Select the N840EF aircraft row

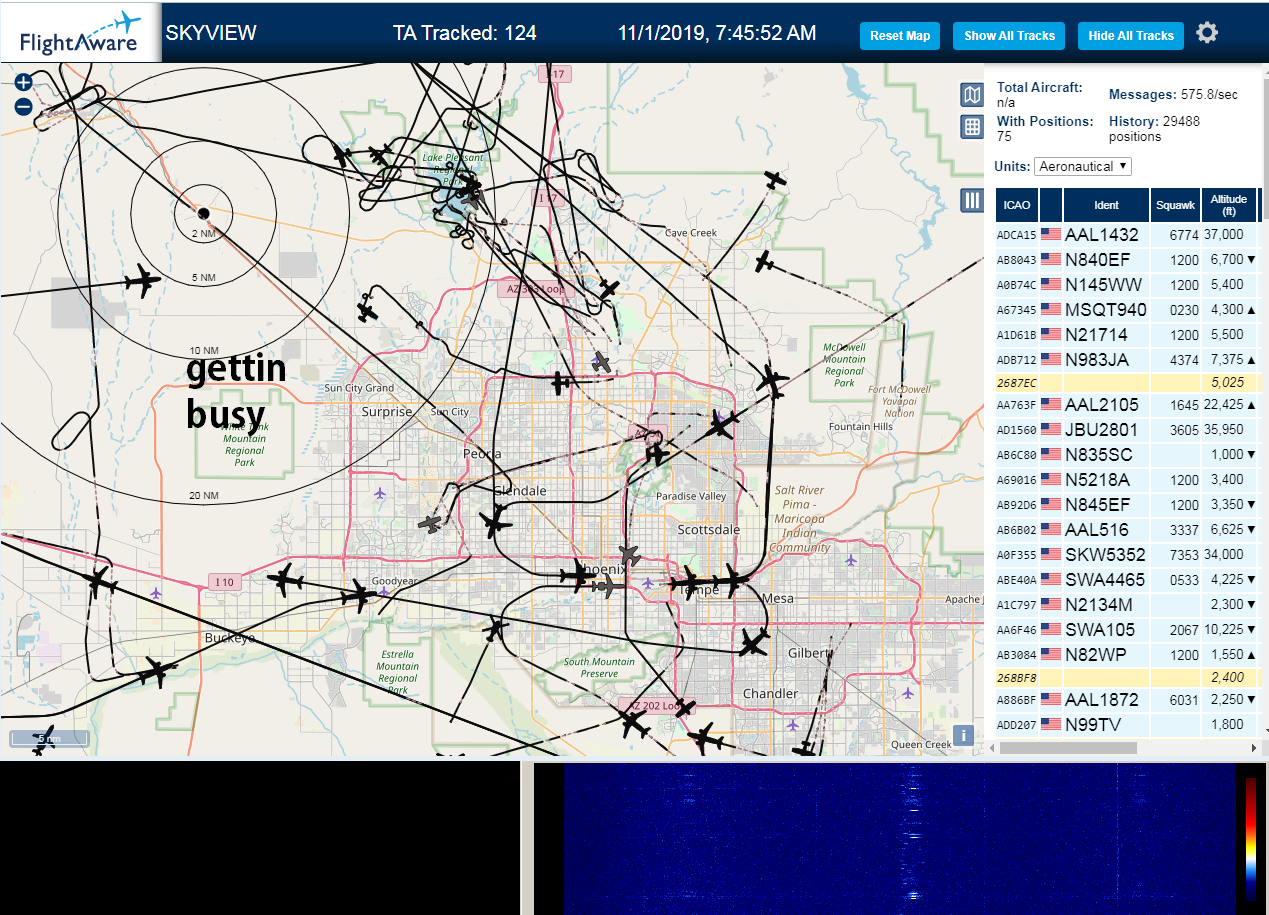1127,259
